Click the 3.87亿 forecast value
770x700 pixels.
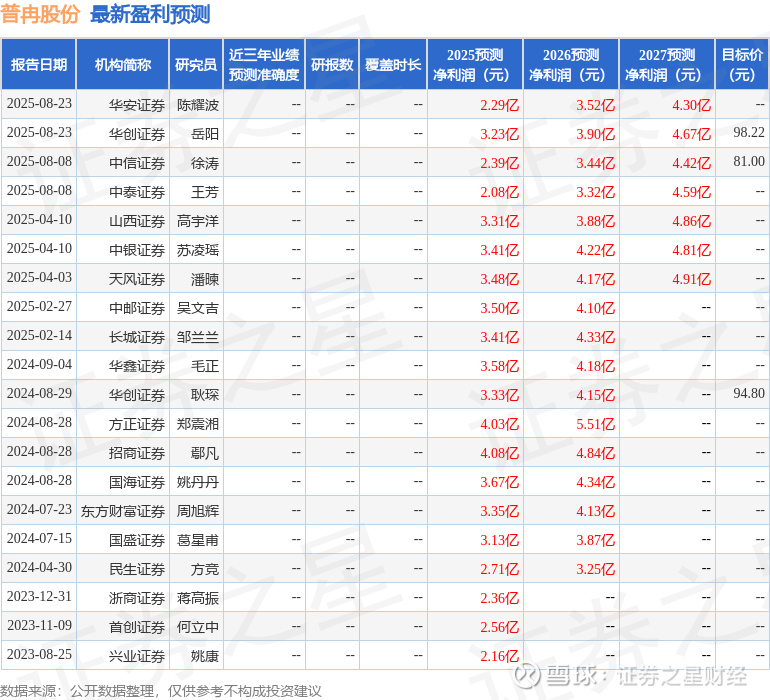[x=595, y=539]
